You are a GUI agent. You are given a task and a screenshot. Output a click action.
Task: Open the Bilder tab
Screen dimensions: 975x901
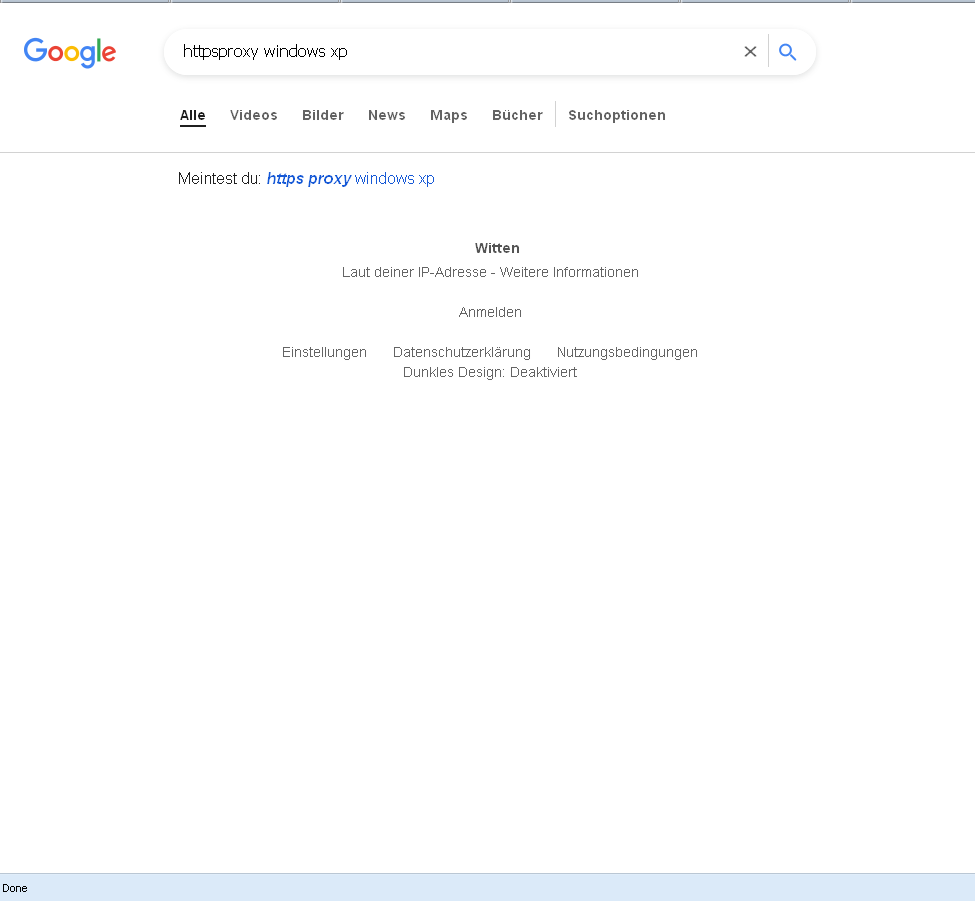(323, 115)
